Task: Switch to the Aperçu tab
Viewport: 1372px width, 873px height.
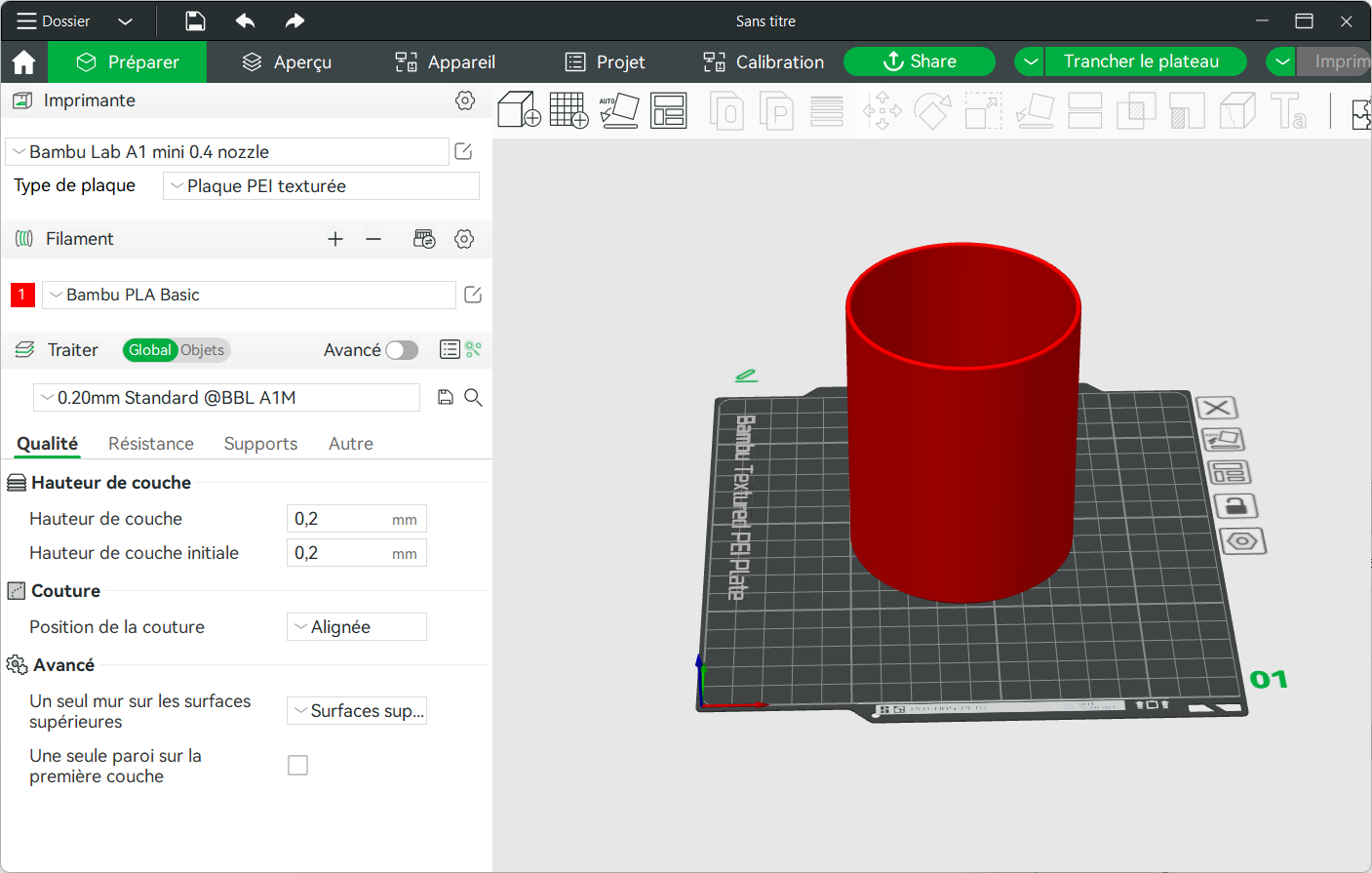Action: (x=287, y=62)
